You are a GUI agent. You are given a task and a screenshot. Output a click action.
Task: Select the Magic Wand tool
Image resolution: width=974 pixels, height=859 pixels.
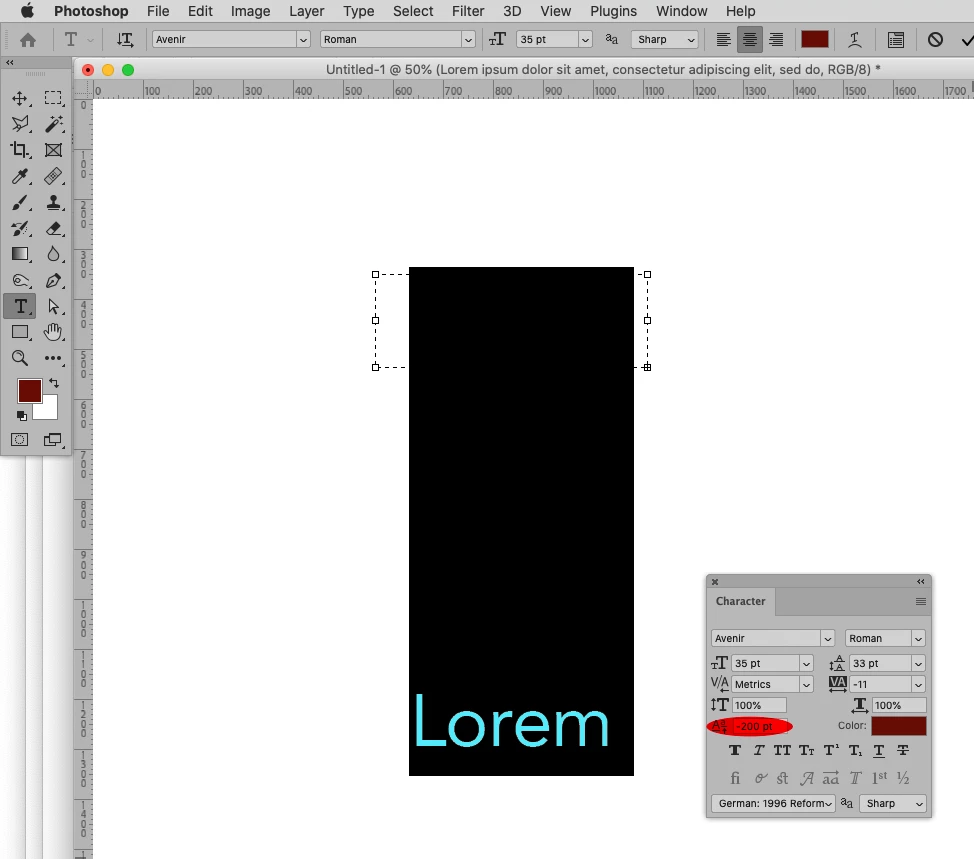(53, 124)
